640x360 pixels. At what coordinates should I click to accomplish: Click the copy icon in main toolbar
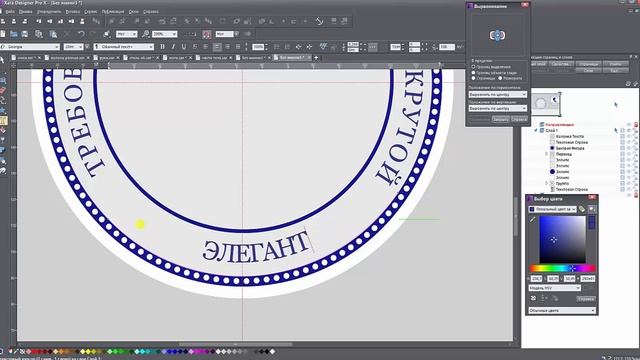[x=39, y=34]
